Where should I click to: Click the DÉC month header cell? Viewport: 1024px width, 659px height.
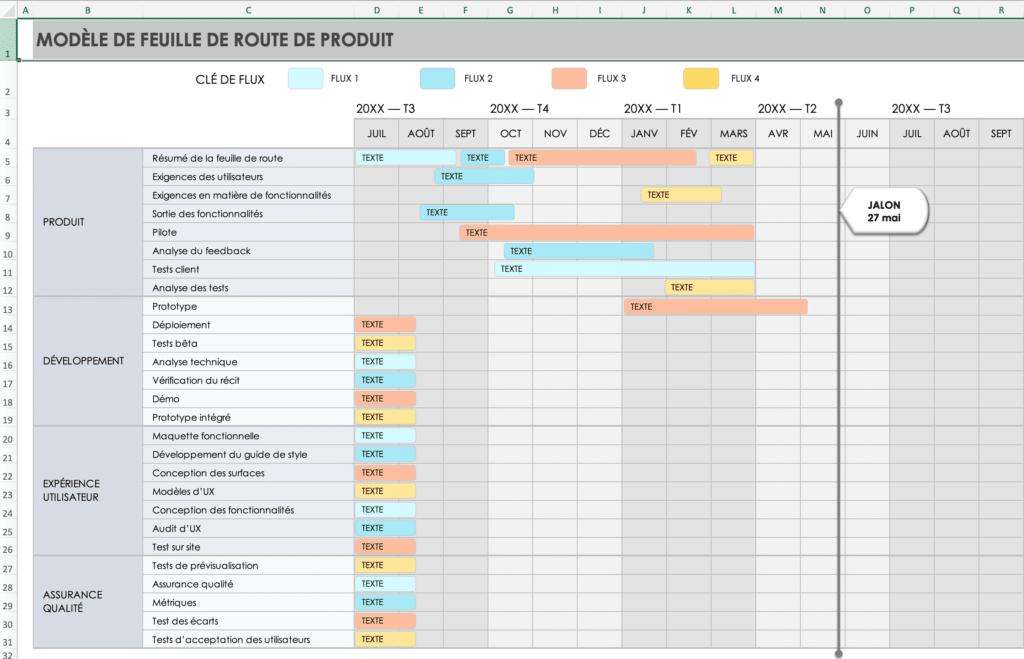coord(599,134)
